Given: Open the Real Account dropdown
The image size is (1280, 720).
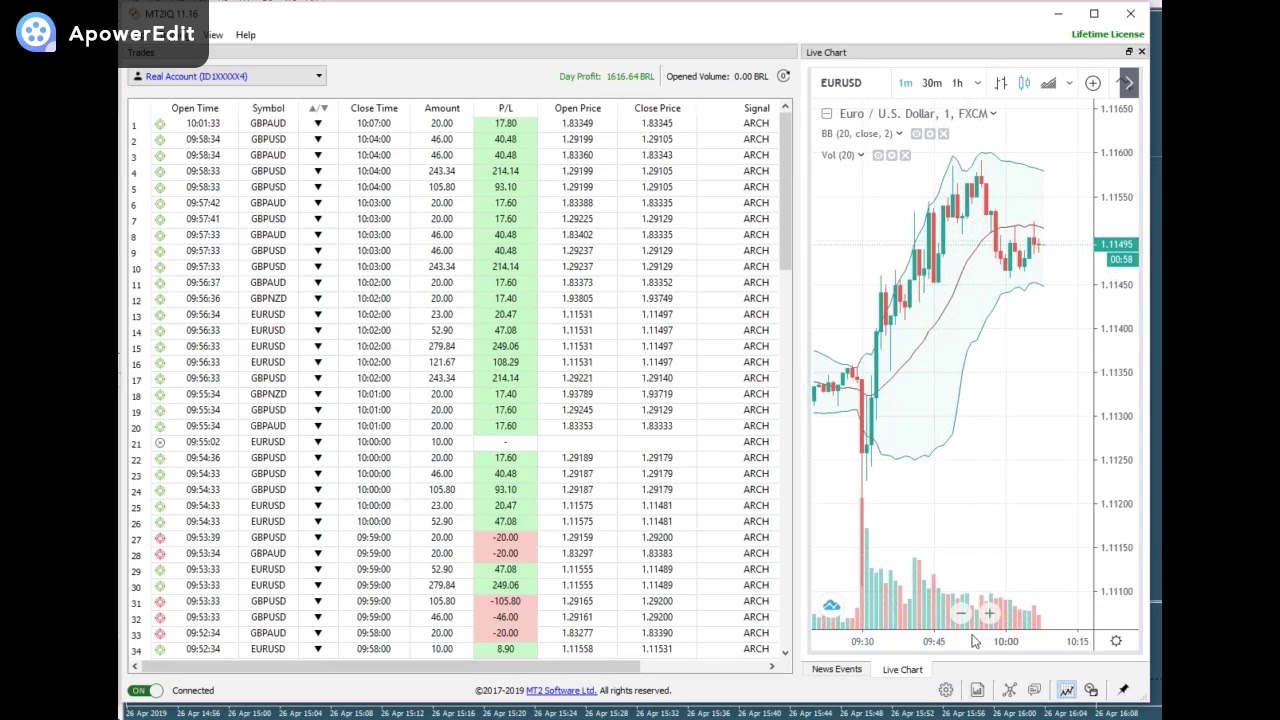Looking at the screenshot, I should coord(228,76).
